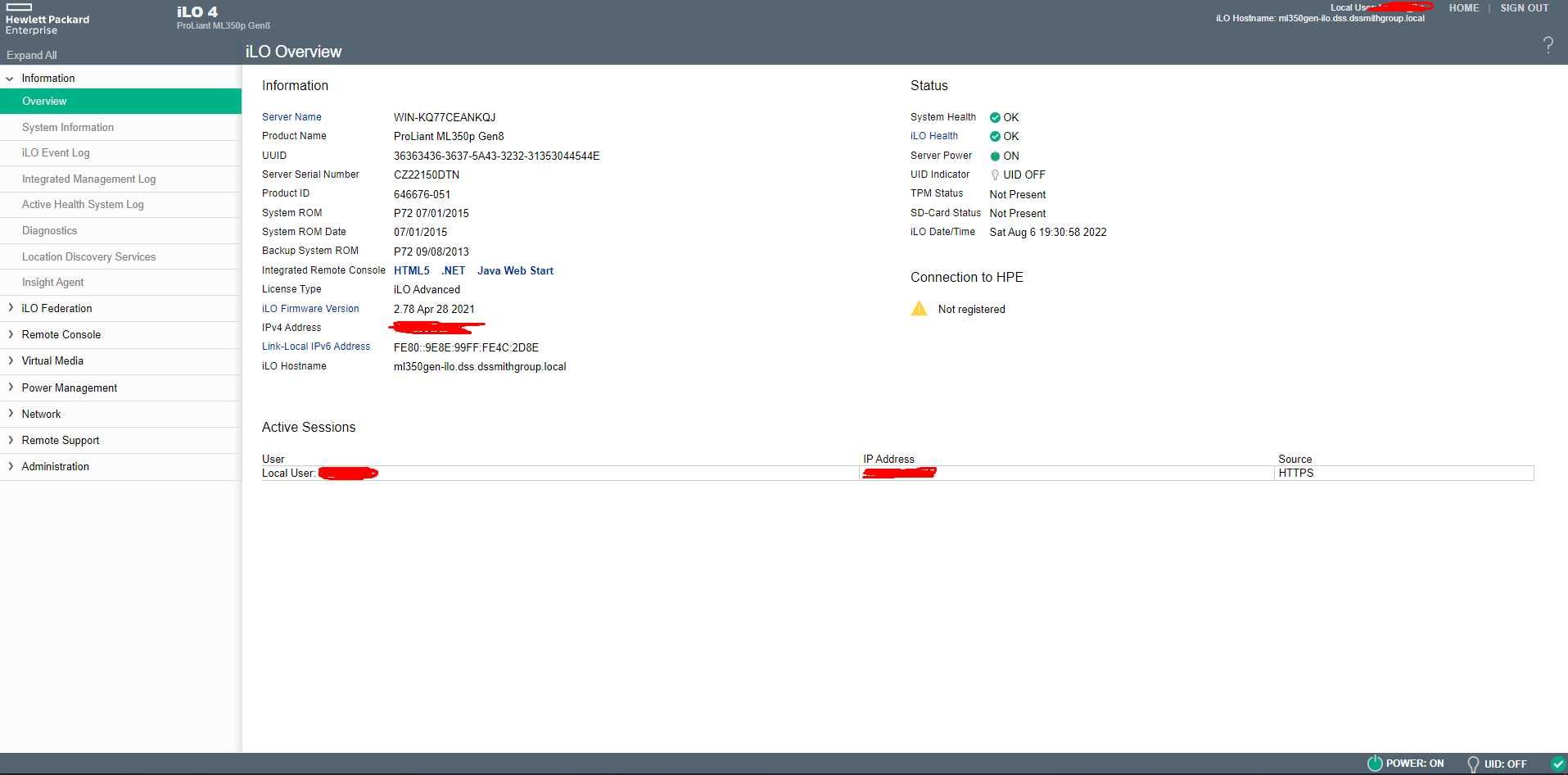Screen dimensions: 1568x775
Task: Click the Product ID value 646676-051
Action: [x=422, y=194]
